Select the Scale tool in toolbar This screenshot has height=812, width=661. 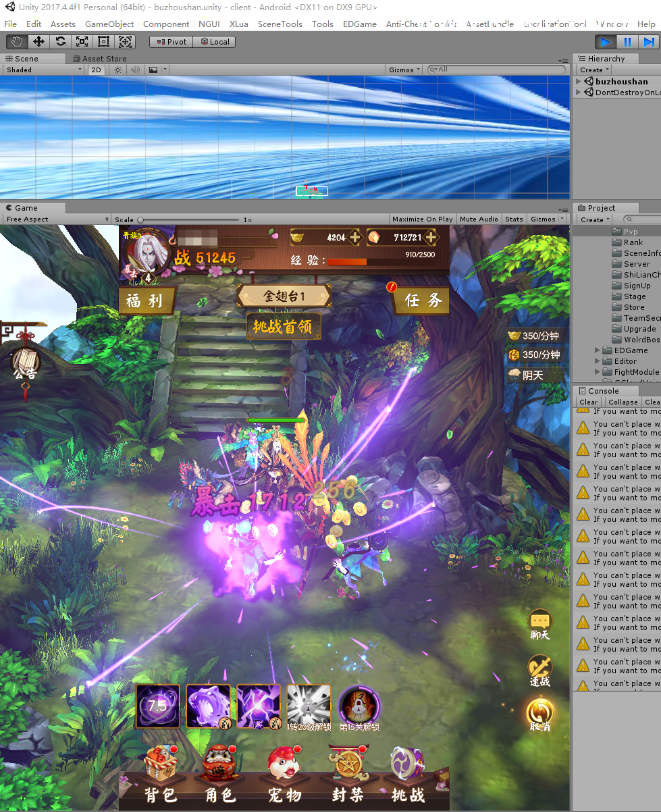pyautogui.click(x=82, y=41)
